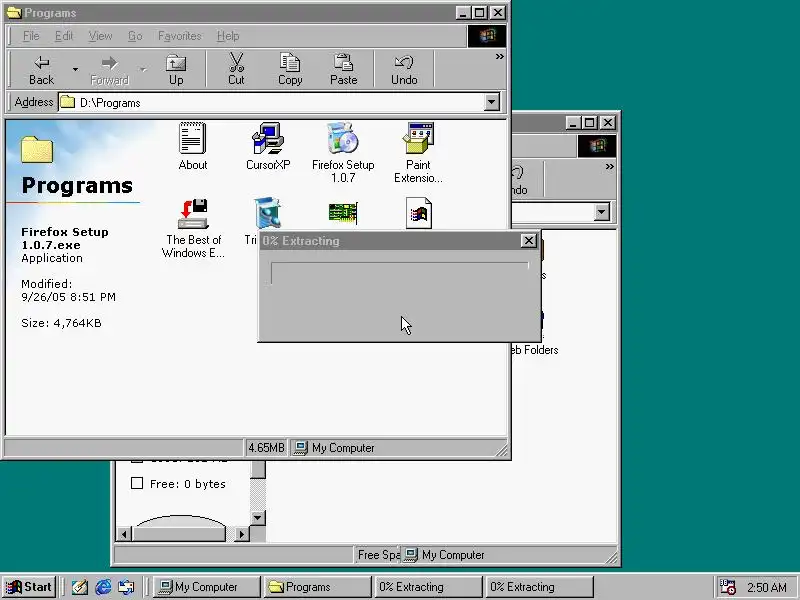This screenshot has height=600, width=800.
Task: Select the partially hidden Tri... program icon
Action: pos(267,213)
